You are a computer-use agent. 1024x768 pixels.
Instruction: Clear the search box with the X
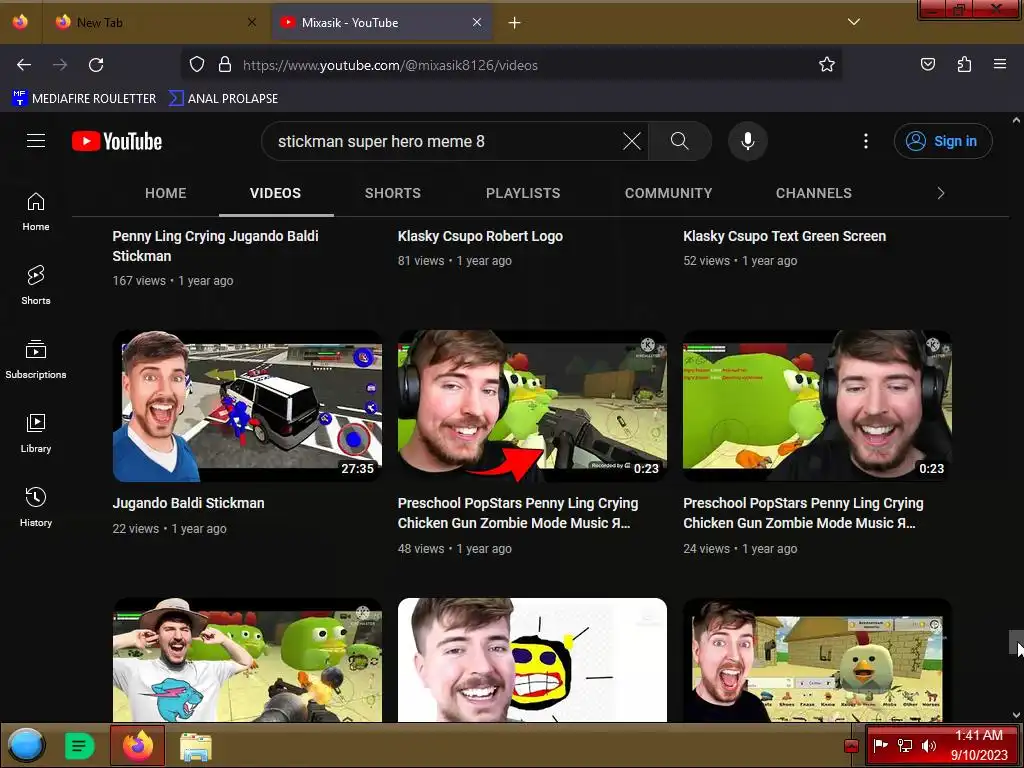(632, 141)
